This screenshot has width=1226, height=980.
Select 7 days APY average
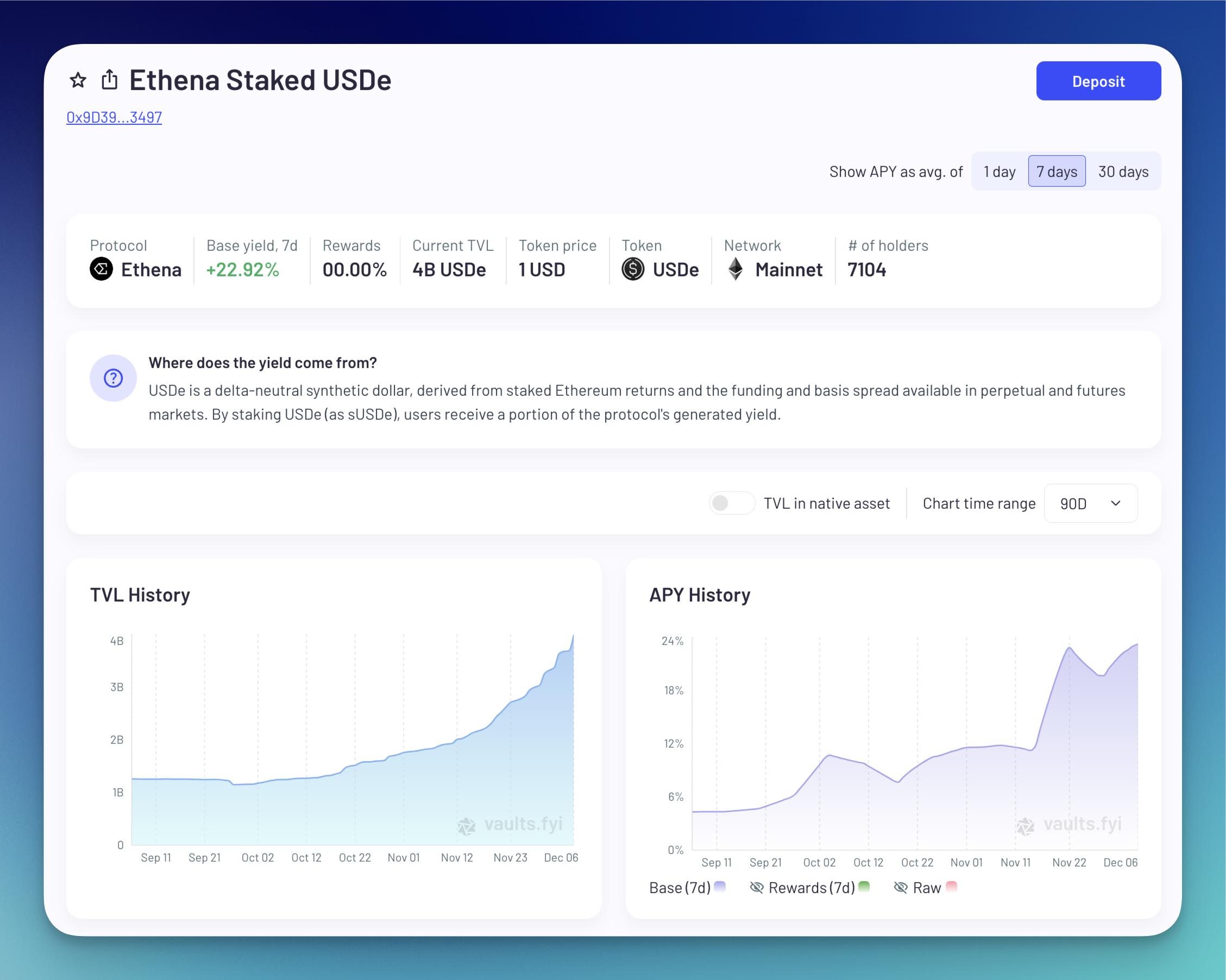point(1057,172)
